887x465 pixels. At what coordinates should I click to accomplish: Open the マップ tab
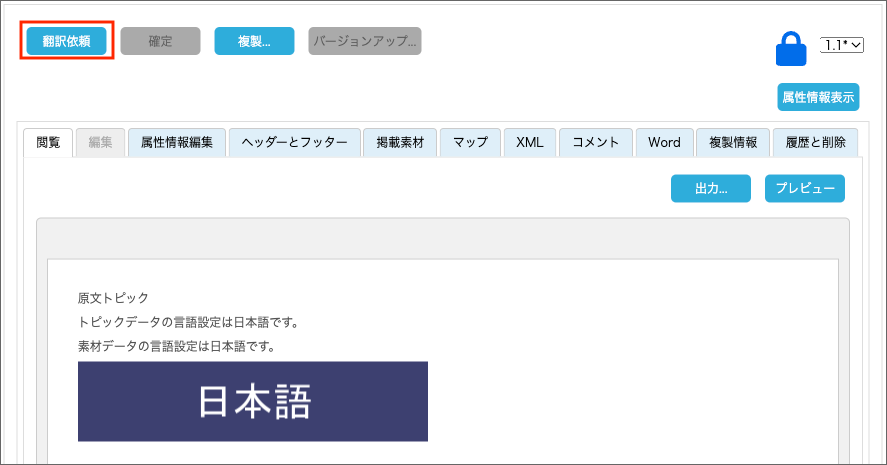pyautogui.click(x=470, y=143)
